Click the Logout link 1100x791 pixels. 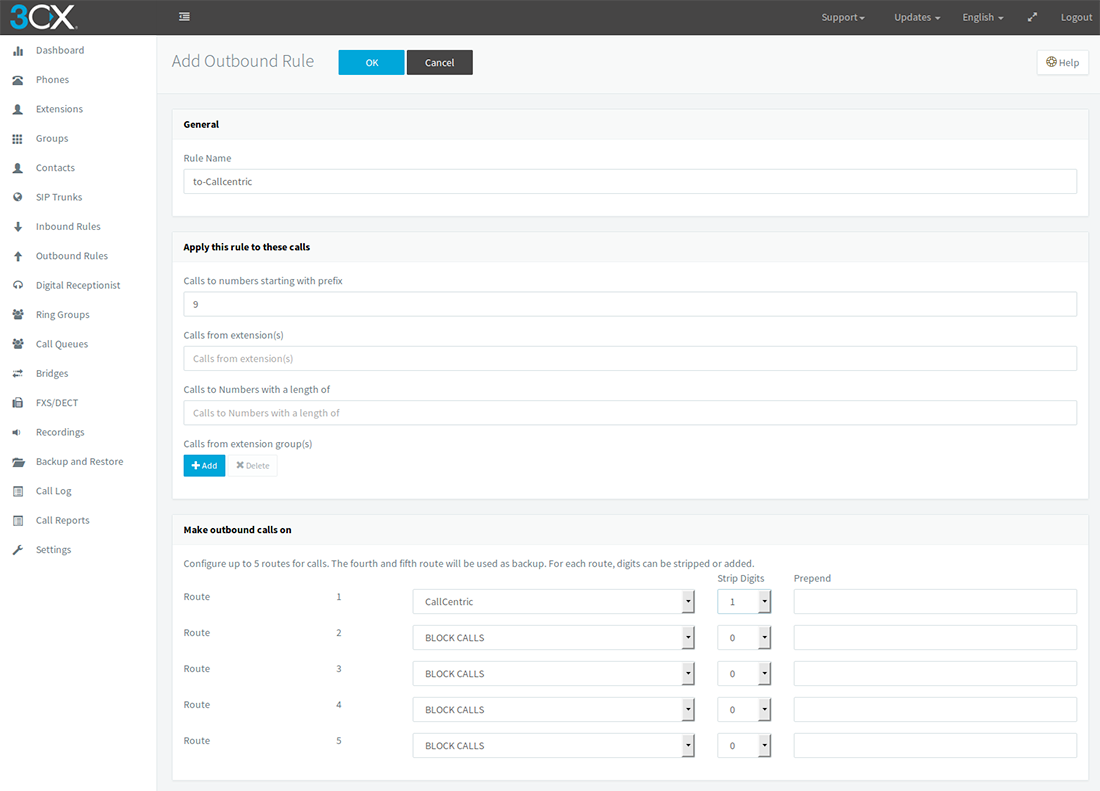(1076, 18)
